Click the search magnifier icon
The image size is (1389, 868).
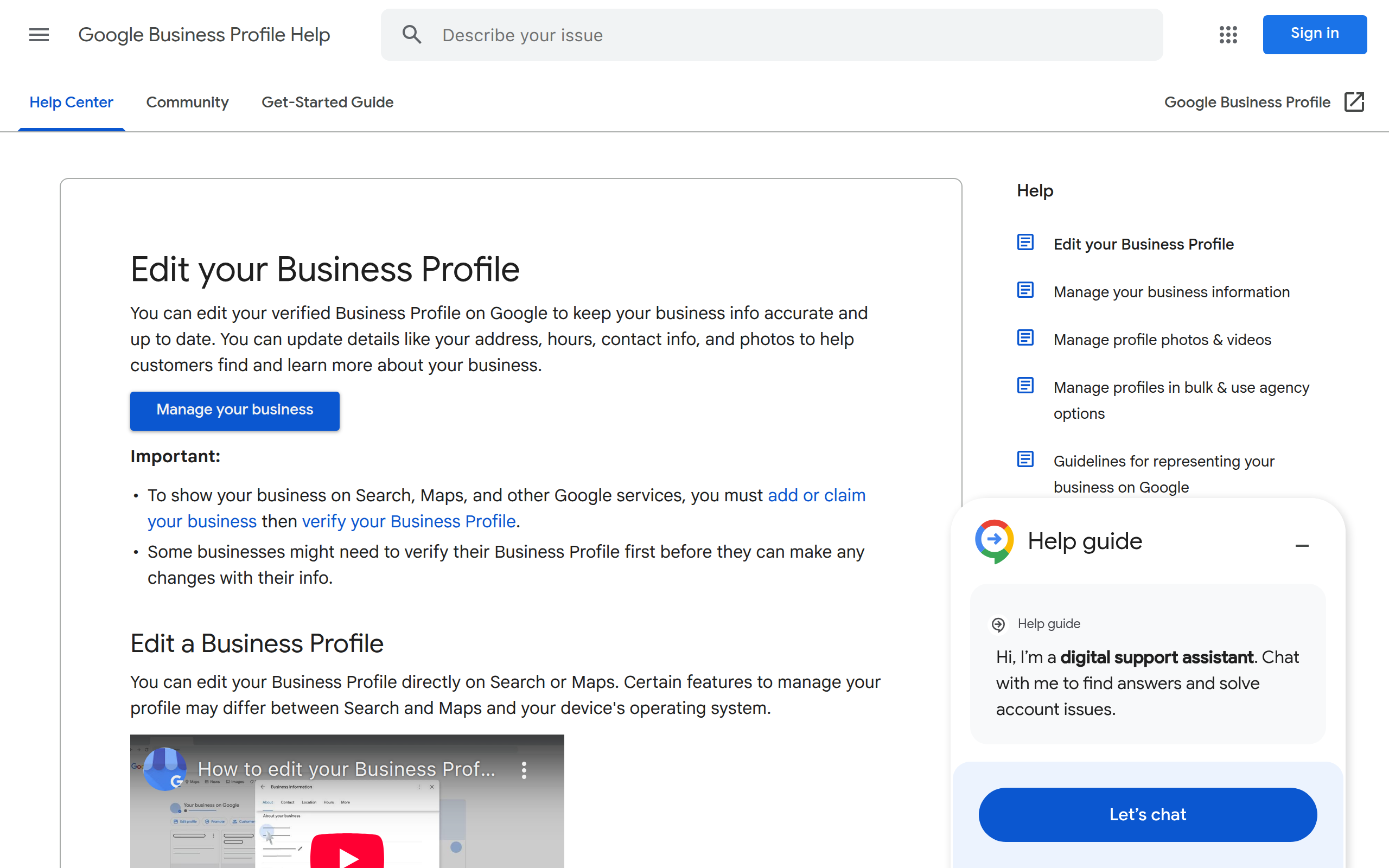pyautogui.click(x=411, y=34)
